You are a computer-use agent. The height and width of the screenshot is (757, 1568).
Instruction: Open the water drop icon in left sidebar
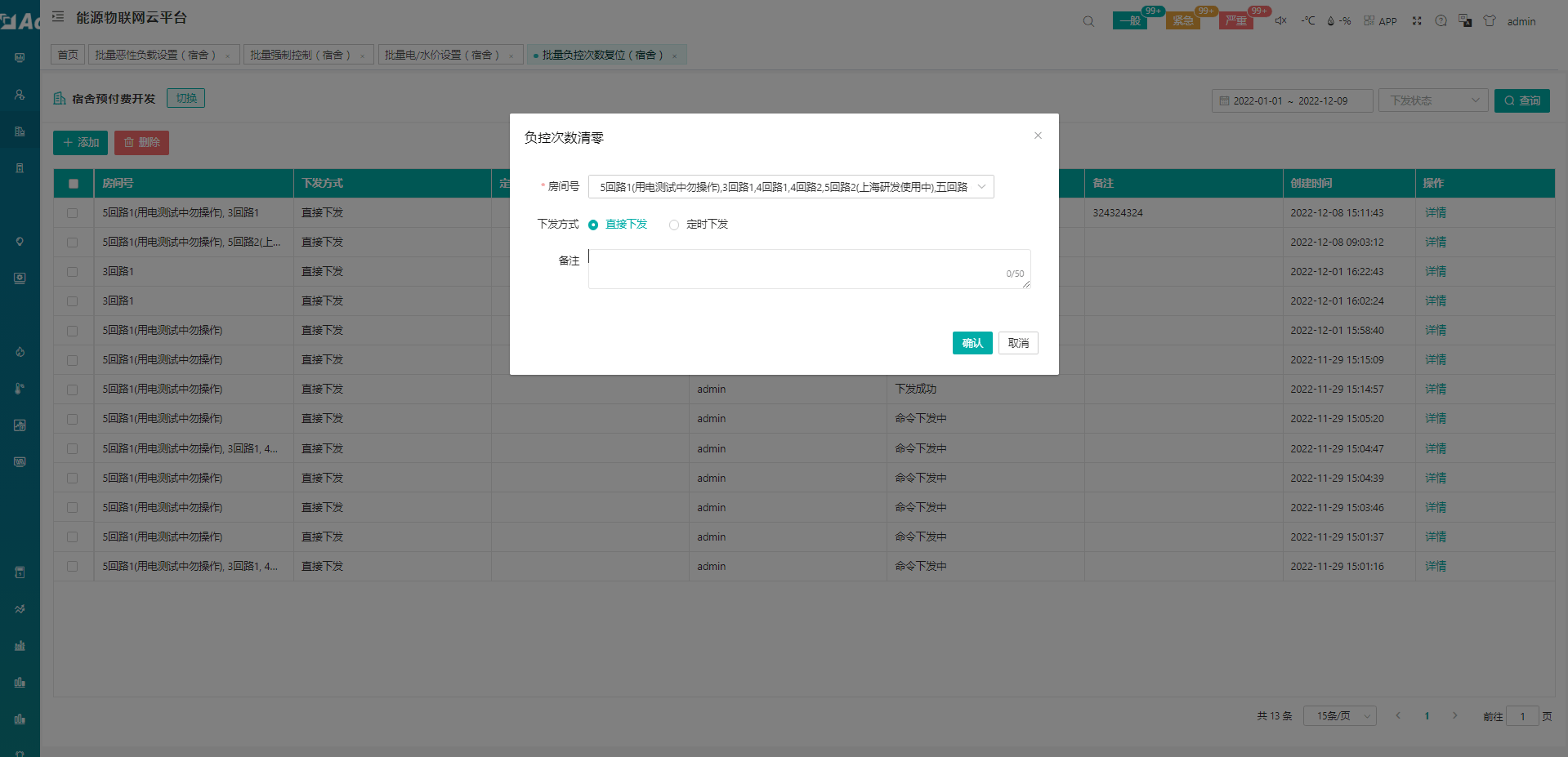20,352
